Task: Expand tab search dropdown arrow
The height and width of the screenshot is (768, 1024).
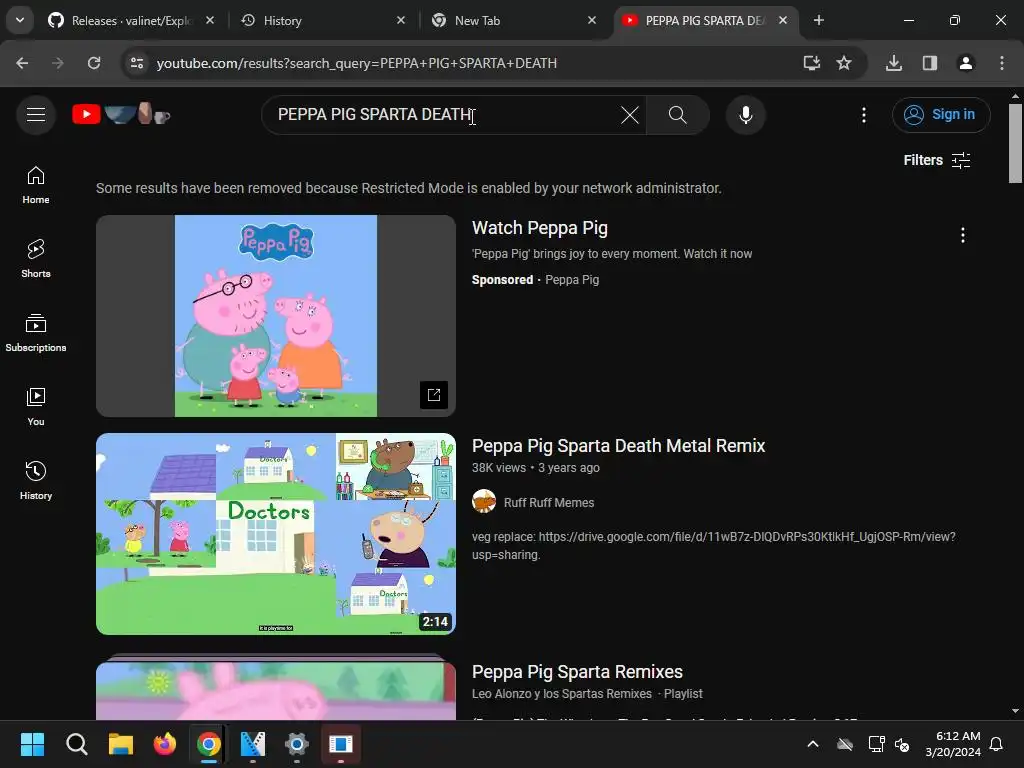Action: (x=20, y=20)
